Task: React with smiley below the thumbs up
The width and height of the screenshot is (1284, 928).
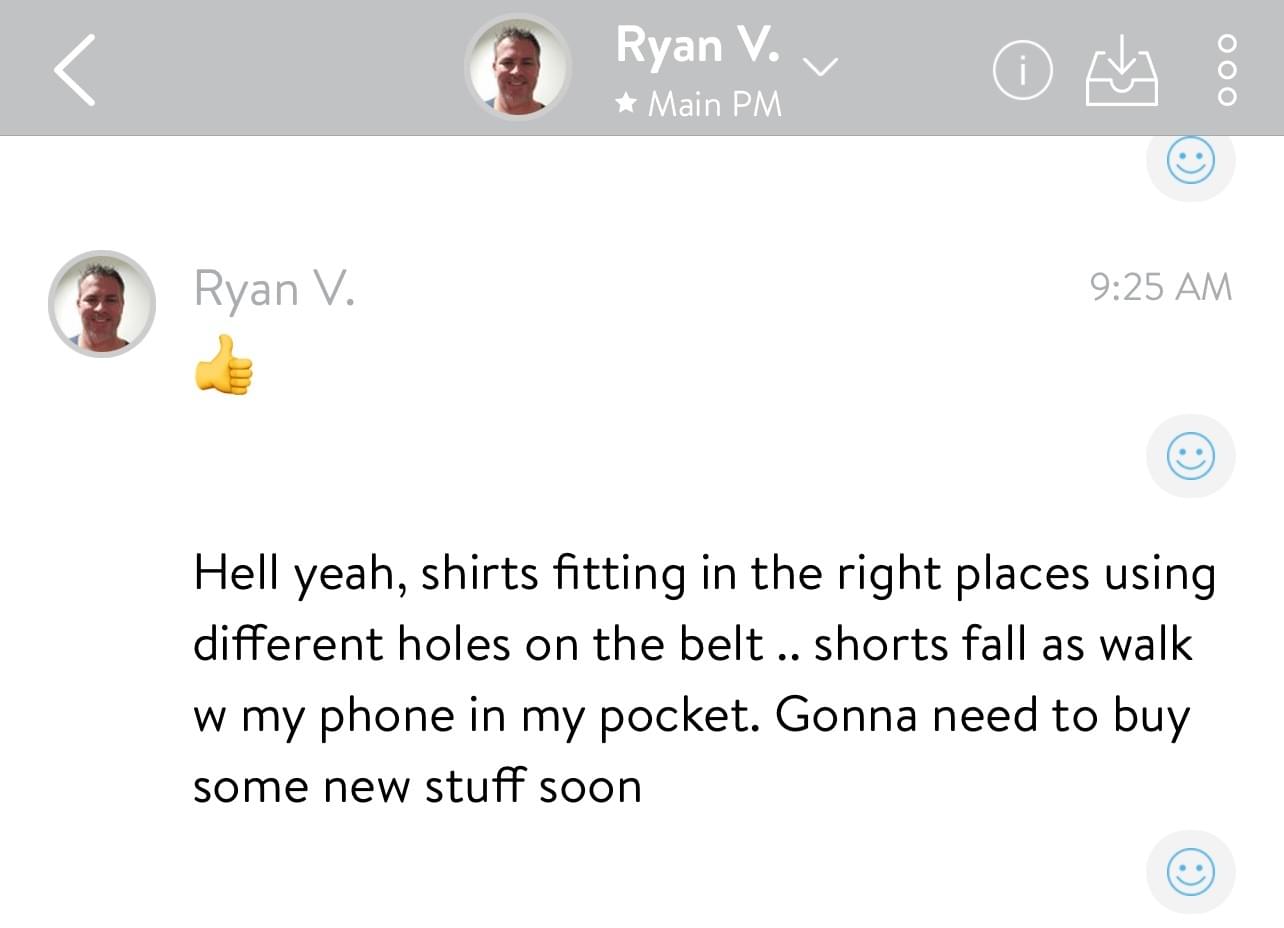Action: pyautogui.click(x=1190, y=456)
